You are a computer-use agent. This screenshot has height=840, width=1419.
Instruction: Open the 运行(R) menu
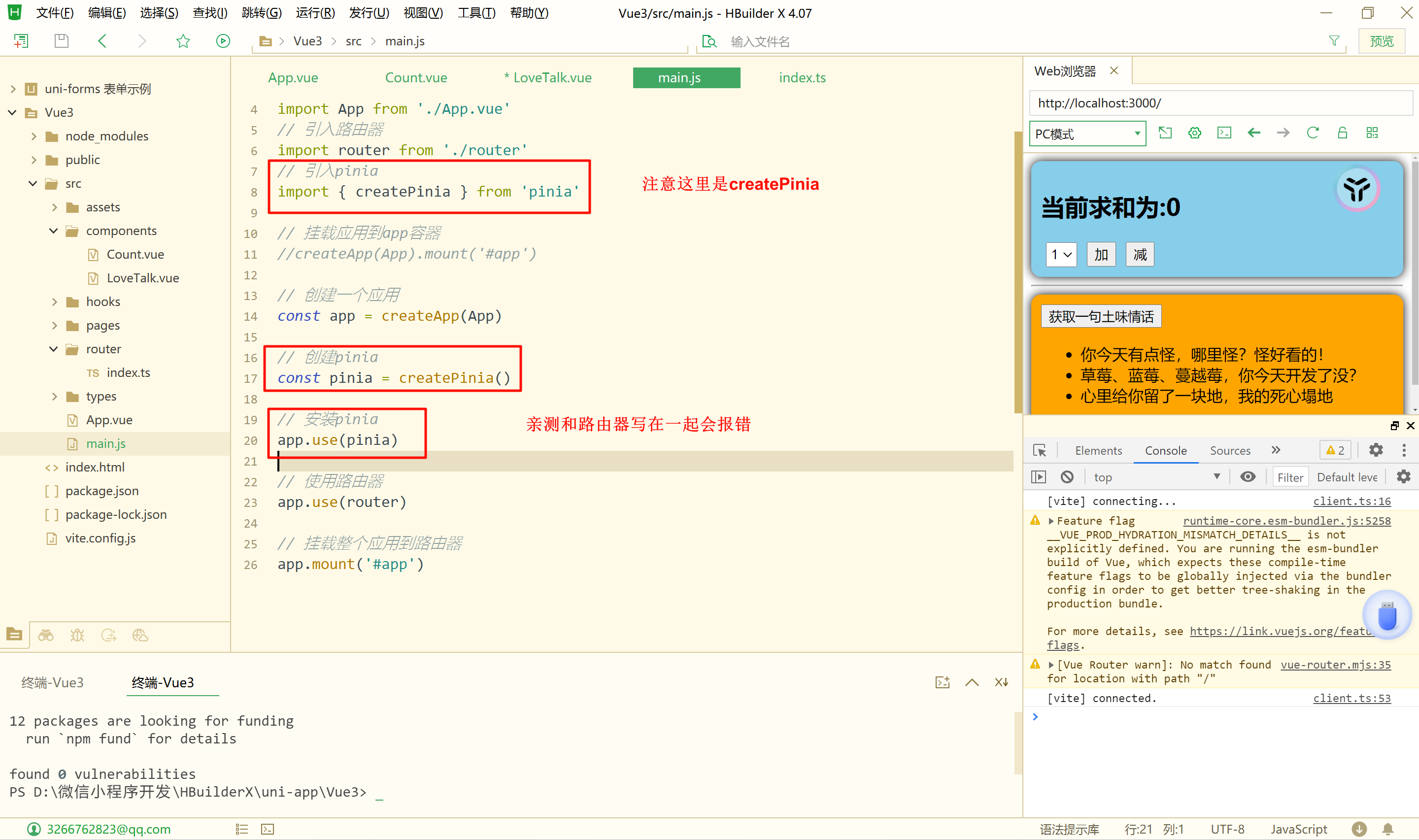[315, 12]
